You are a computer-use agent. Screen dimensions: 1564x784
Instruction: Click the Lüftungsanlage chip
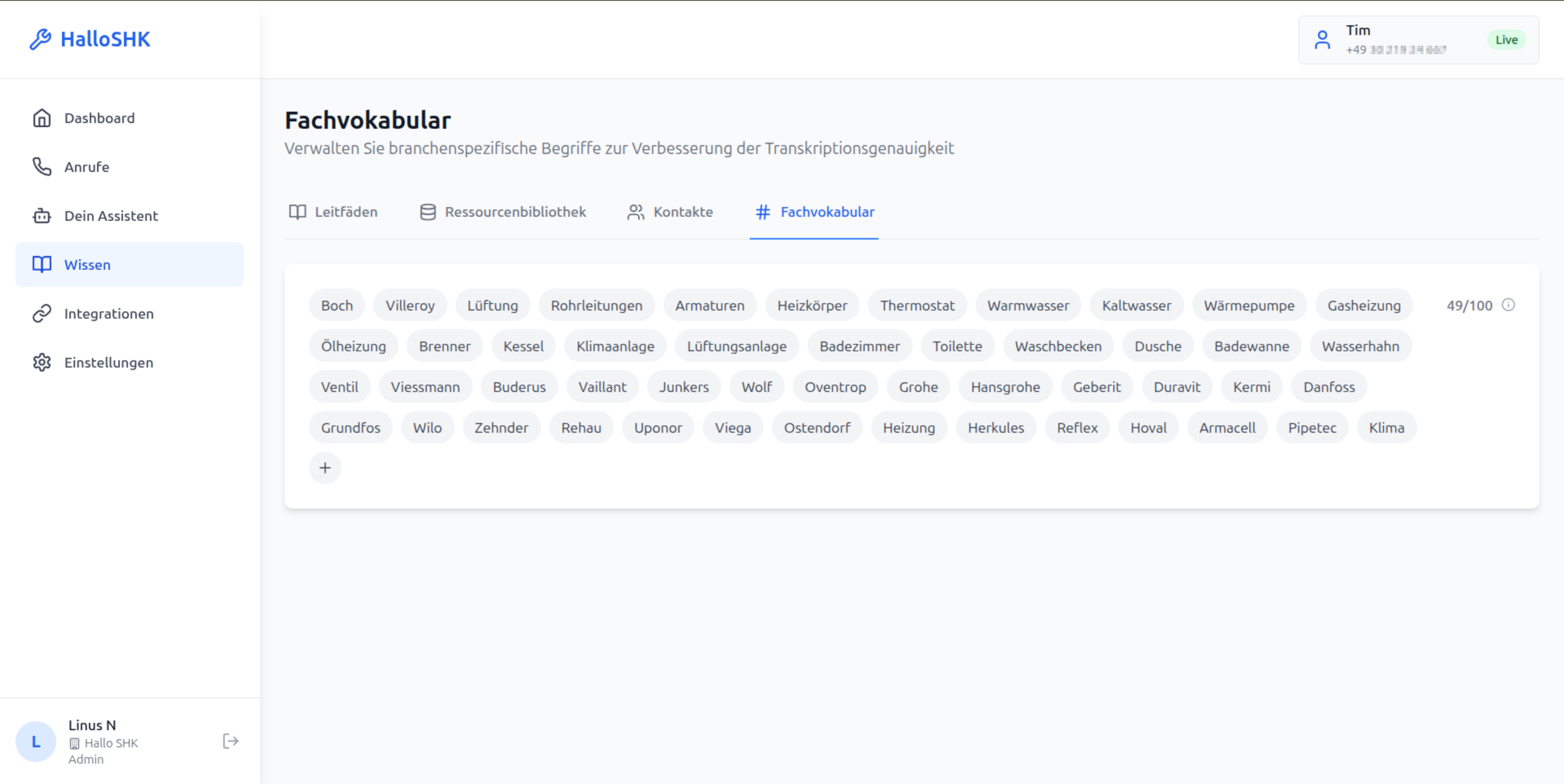coord(736,346)
